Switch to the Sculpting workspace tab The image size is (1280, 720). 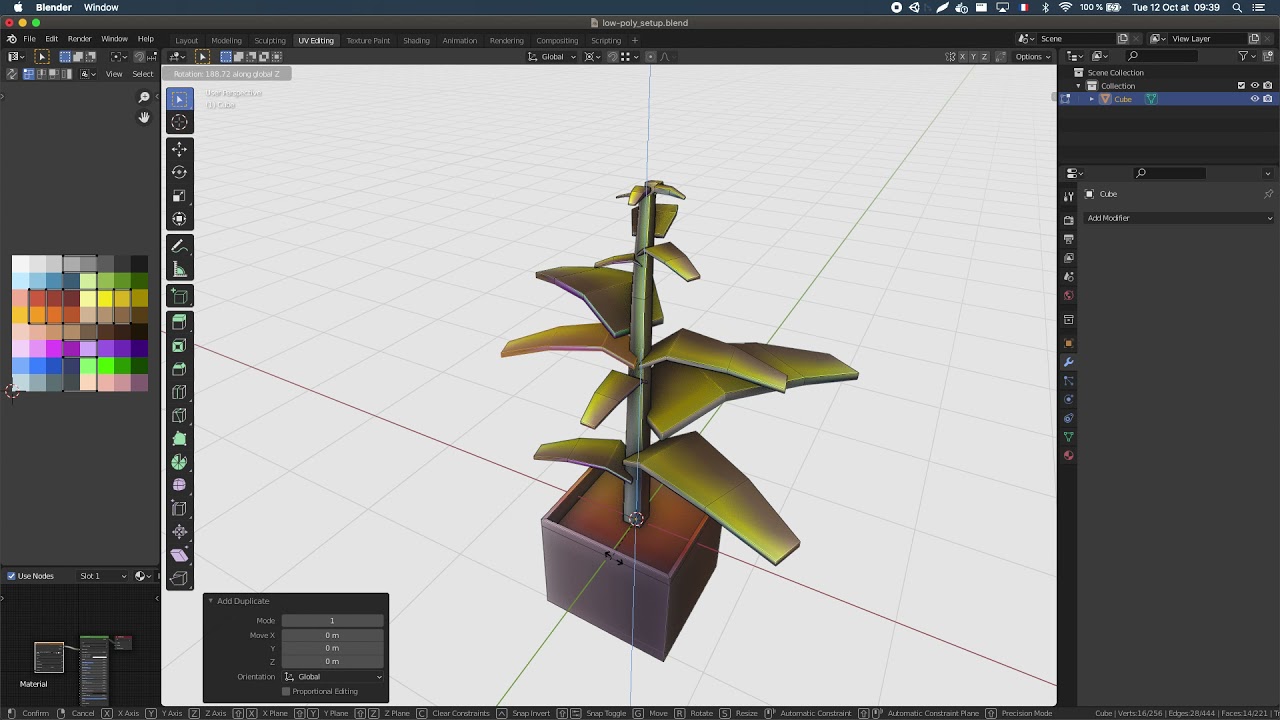point(270,40)
